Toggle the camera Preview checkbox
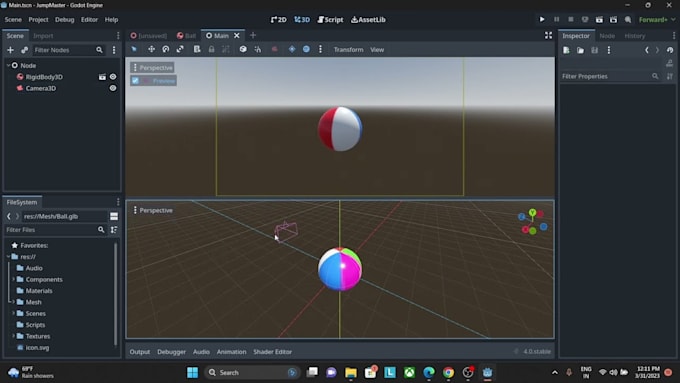Image resolution: width=680 pixels, height=383 pixels. coord(135,81)
